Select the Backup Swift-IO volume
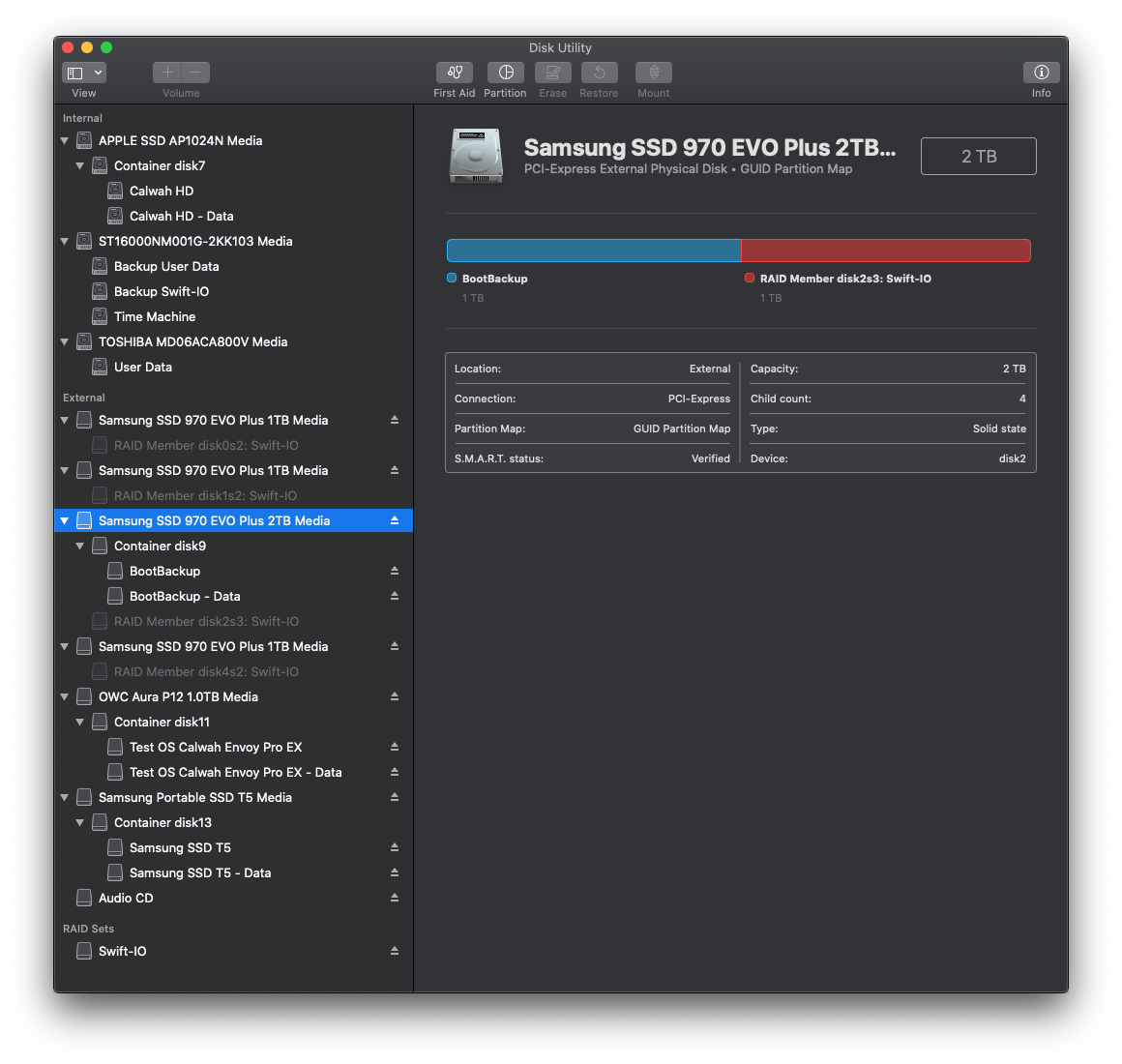This screenshot has width=1122, height=1064. pyautogui.click(x=234, y=291)
